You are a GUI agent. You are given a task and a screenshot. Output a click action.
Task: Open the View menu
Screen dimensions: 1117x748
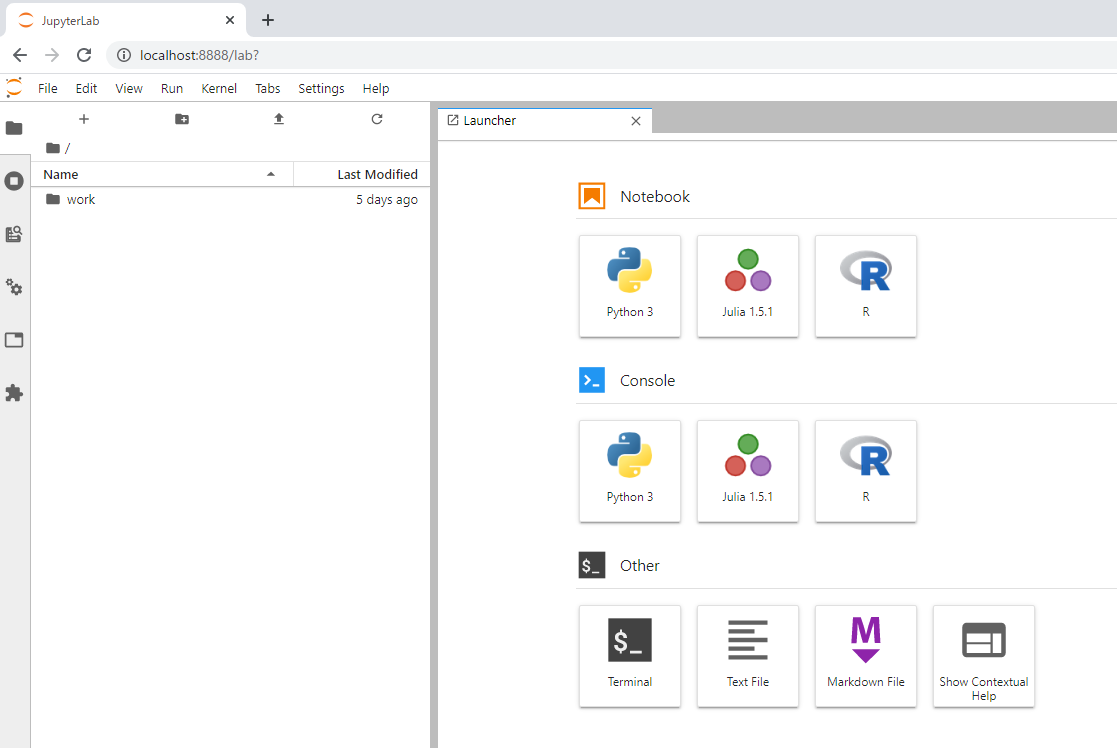coord(129,88)
